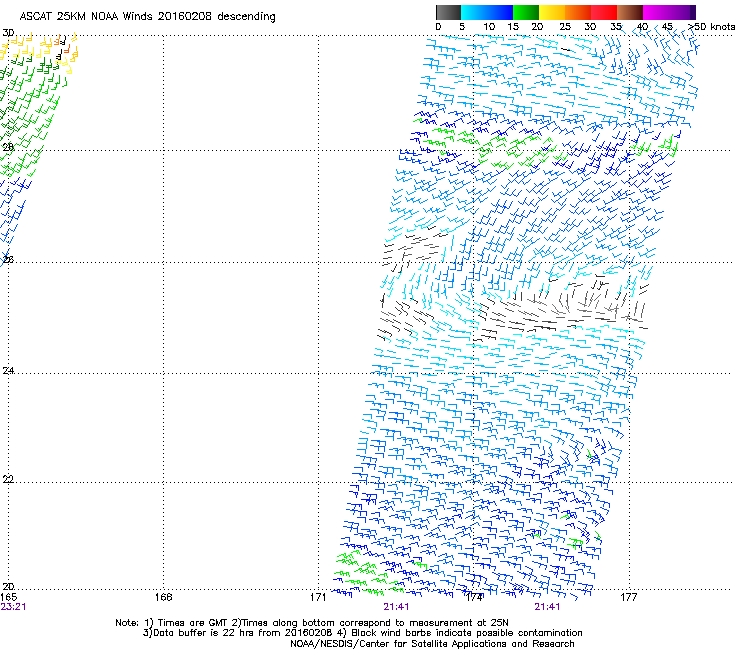The height and width of the screenshot is (650, 740).
Task: Click the '45' label under the color bar
Action: 667,27
